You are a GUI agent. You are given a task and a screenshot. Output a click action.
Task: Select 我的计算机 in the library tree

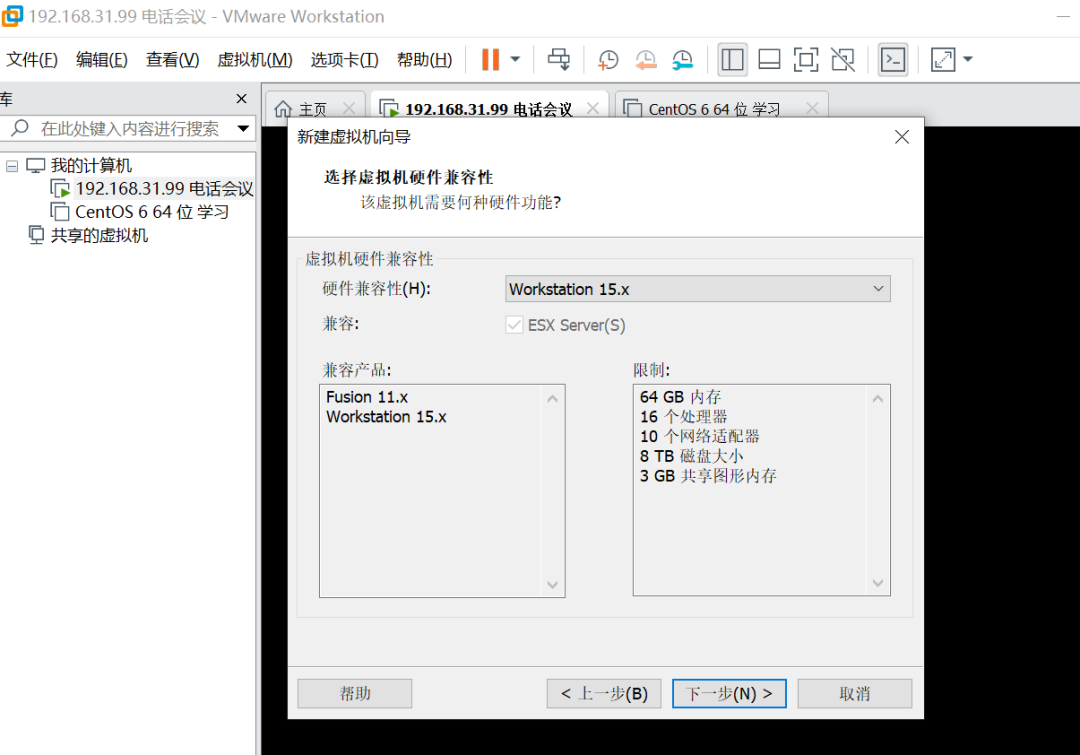tap(91, 165)
